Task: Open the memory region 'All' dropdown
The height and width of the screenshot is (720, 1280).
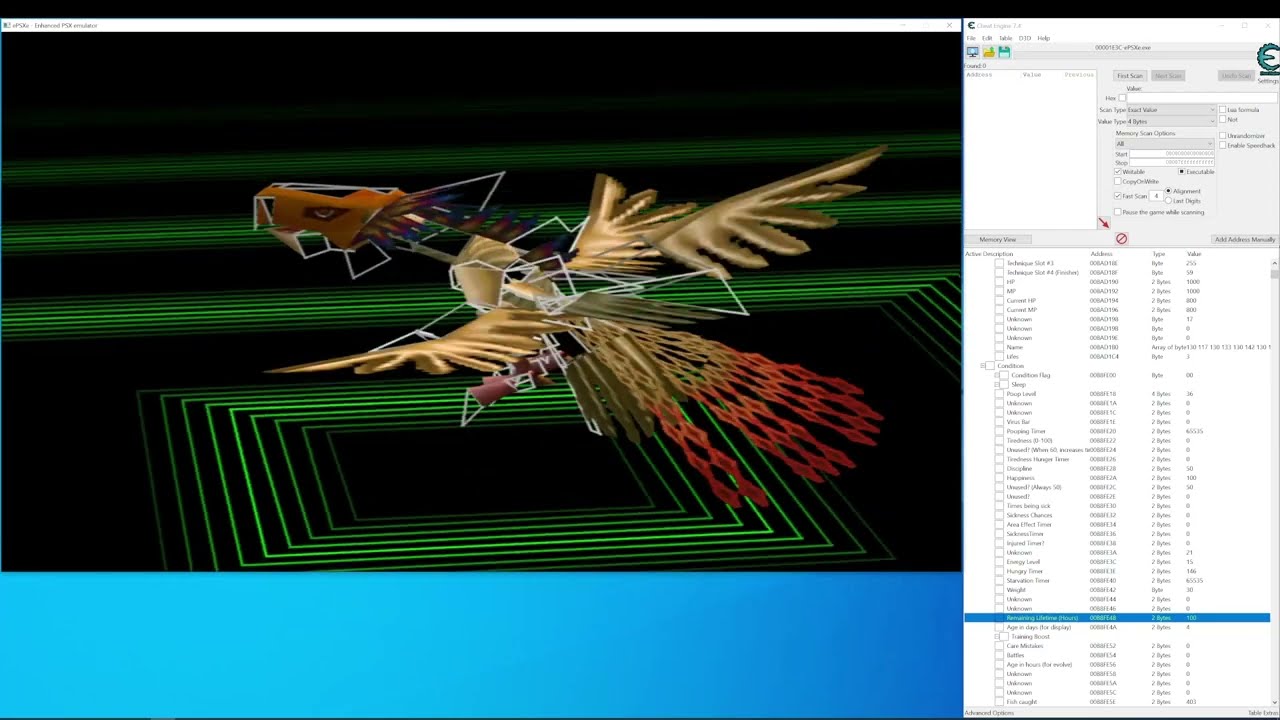Action: pos(1165,144)
